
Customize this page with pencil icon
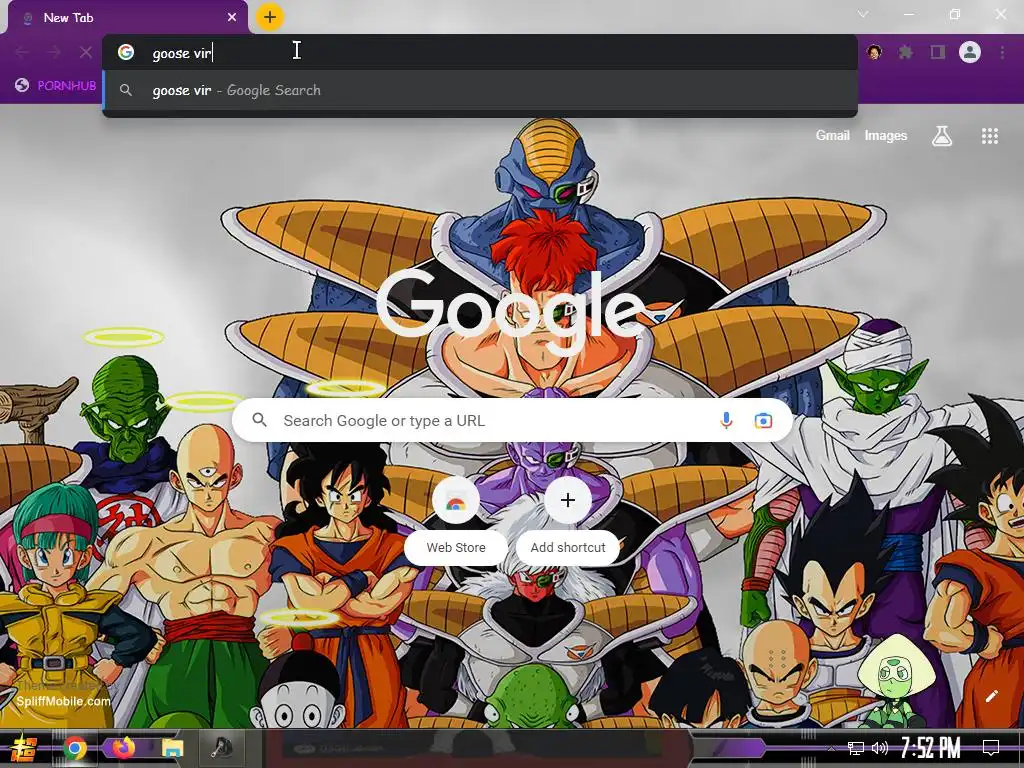coord(992,696)
